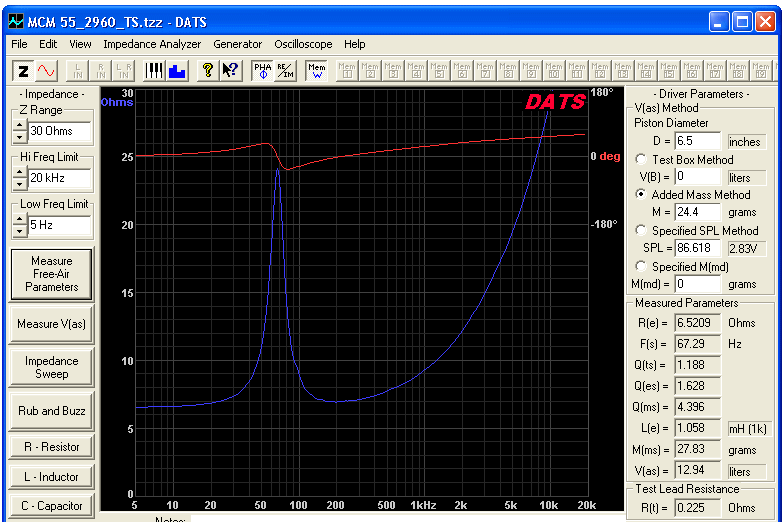784x522 pixels.
Task: Open the View menu
Action: (x=80, y=44)
